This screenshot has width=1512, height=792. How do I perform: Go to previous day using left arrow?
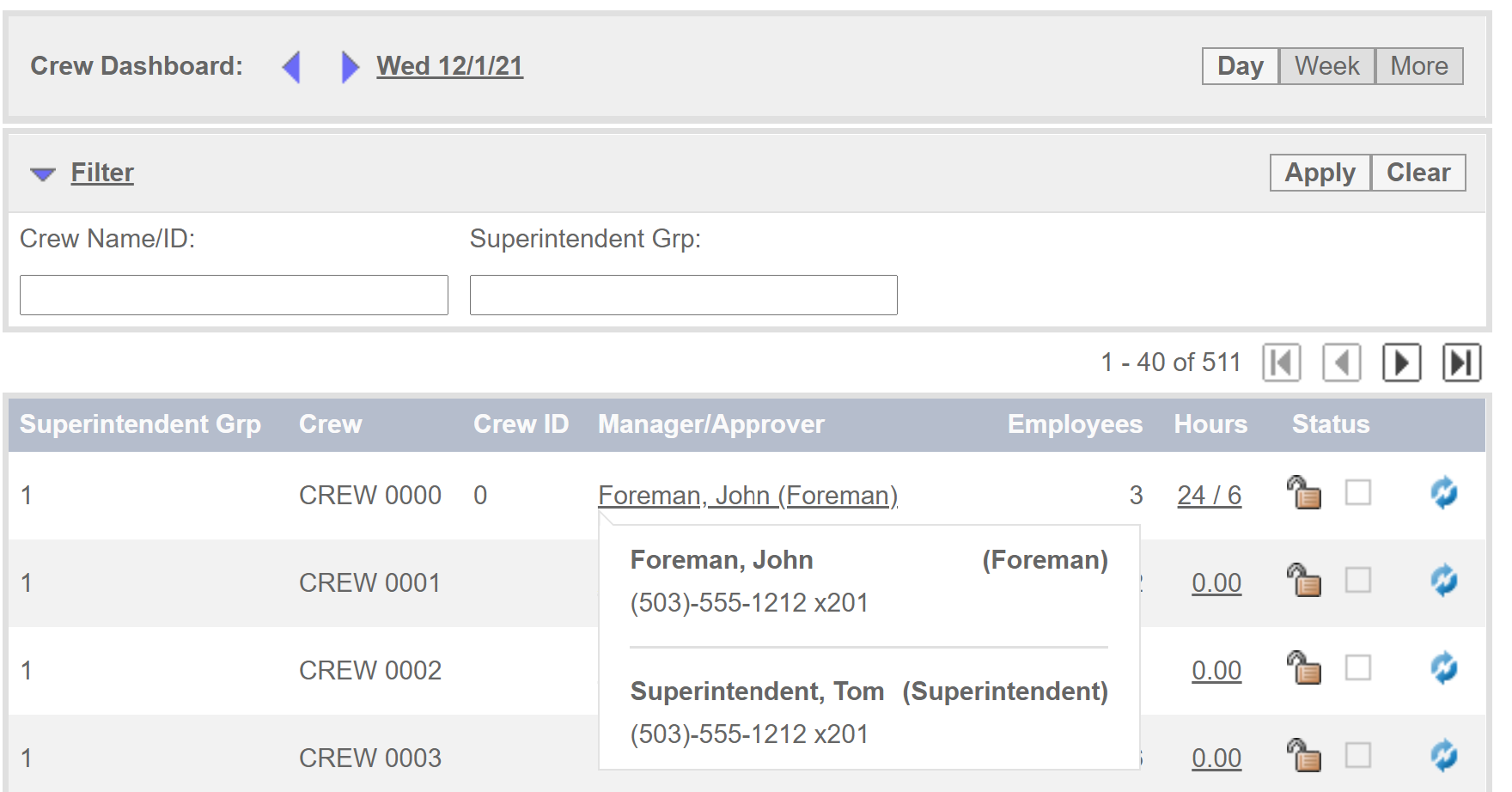tap(292, 67)
